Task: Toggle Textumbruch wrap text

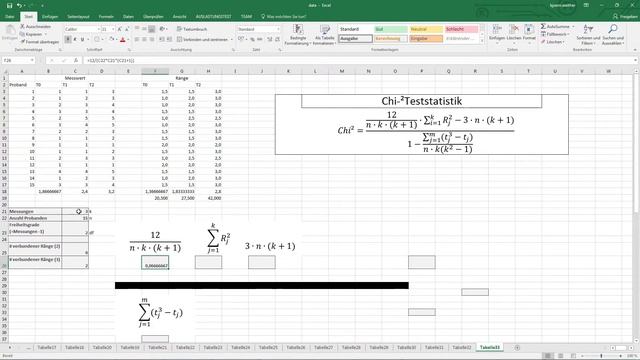Action: pos(192,29)
